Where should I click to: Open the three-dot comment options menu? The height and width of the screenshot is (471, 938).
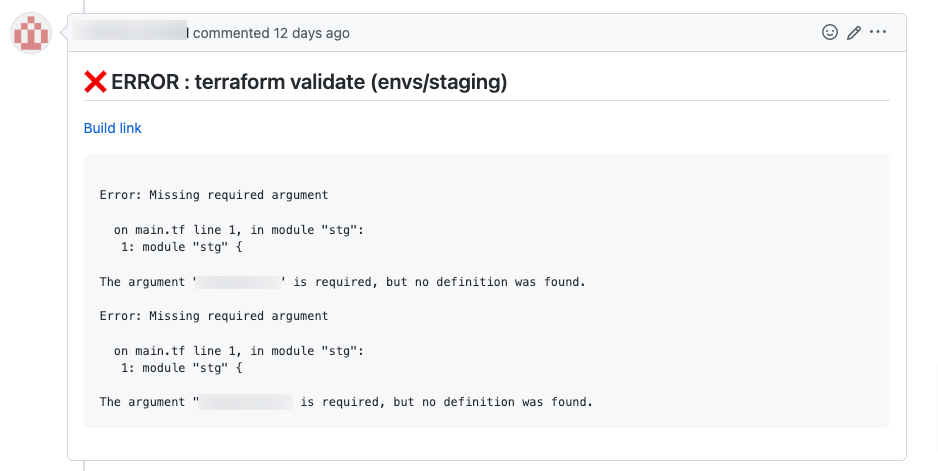click(x=878, y=32)
